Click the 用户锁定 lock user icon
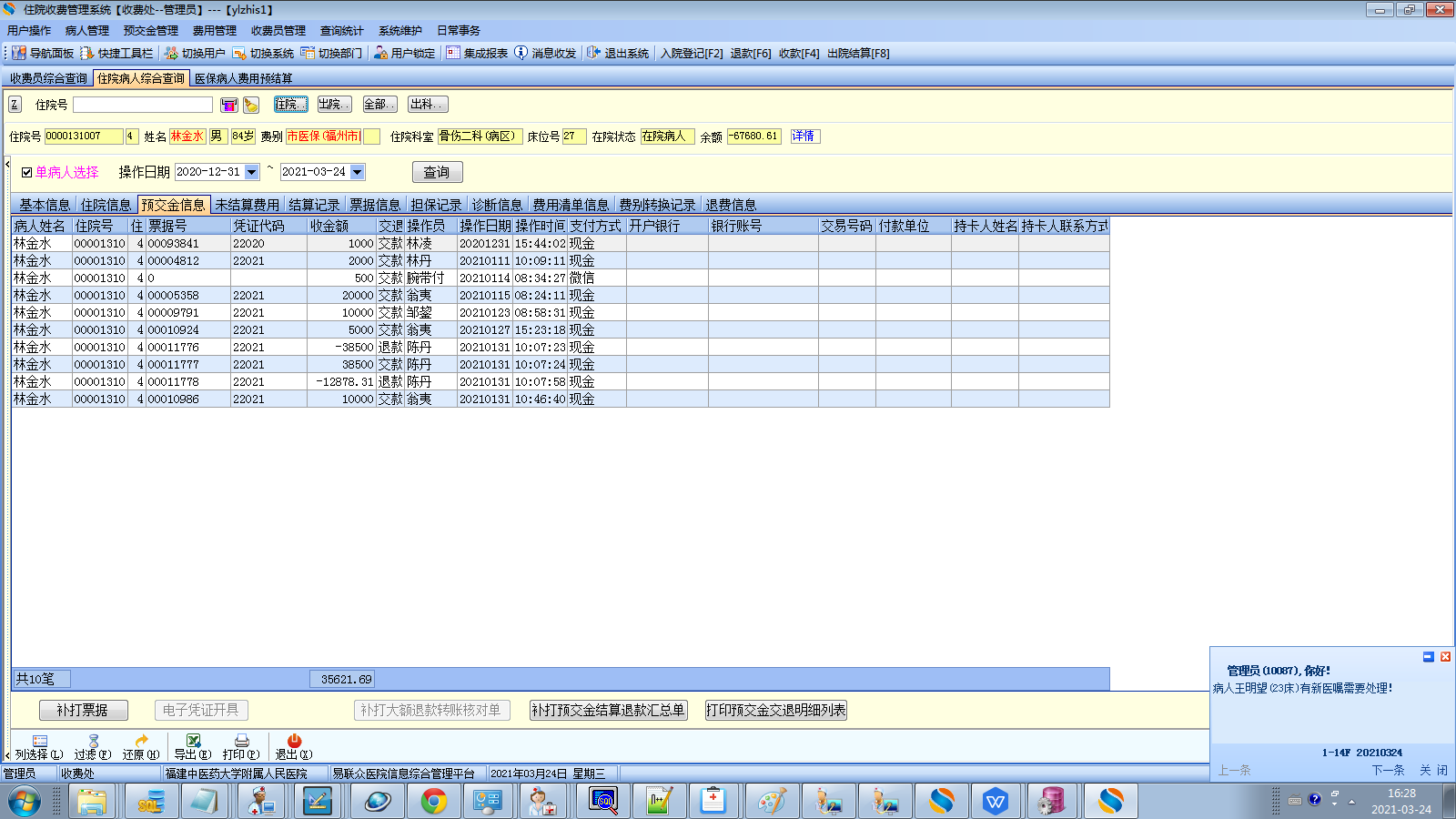This screenshot has width=1456, height=819. point(380,53)
